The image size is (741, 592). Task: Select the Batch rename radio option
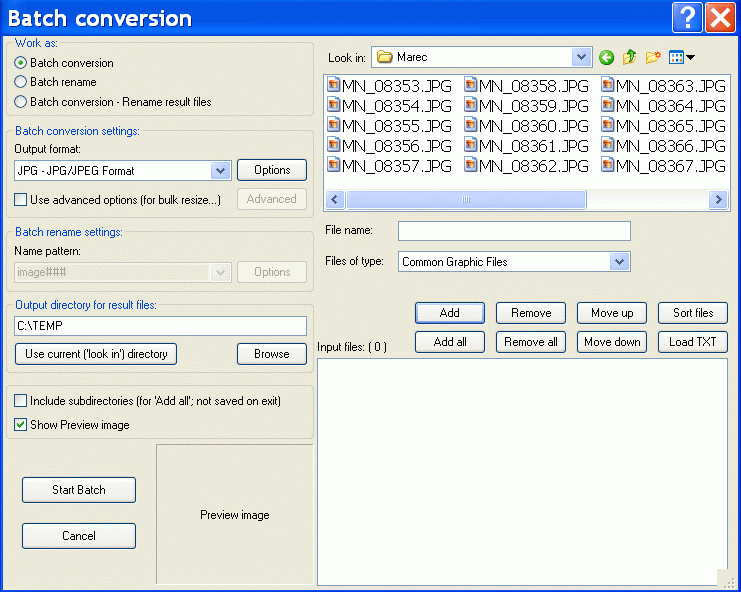click(x=21, y=82)
